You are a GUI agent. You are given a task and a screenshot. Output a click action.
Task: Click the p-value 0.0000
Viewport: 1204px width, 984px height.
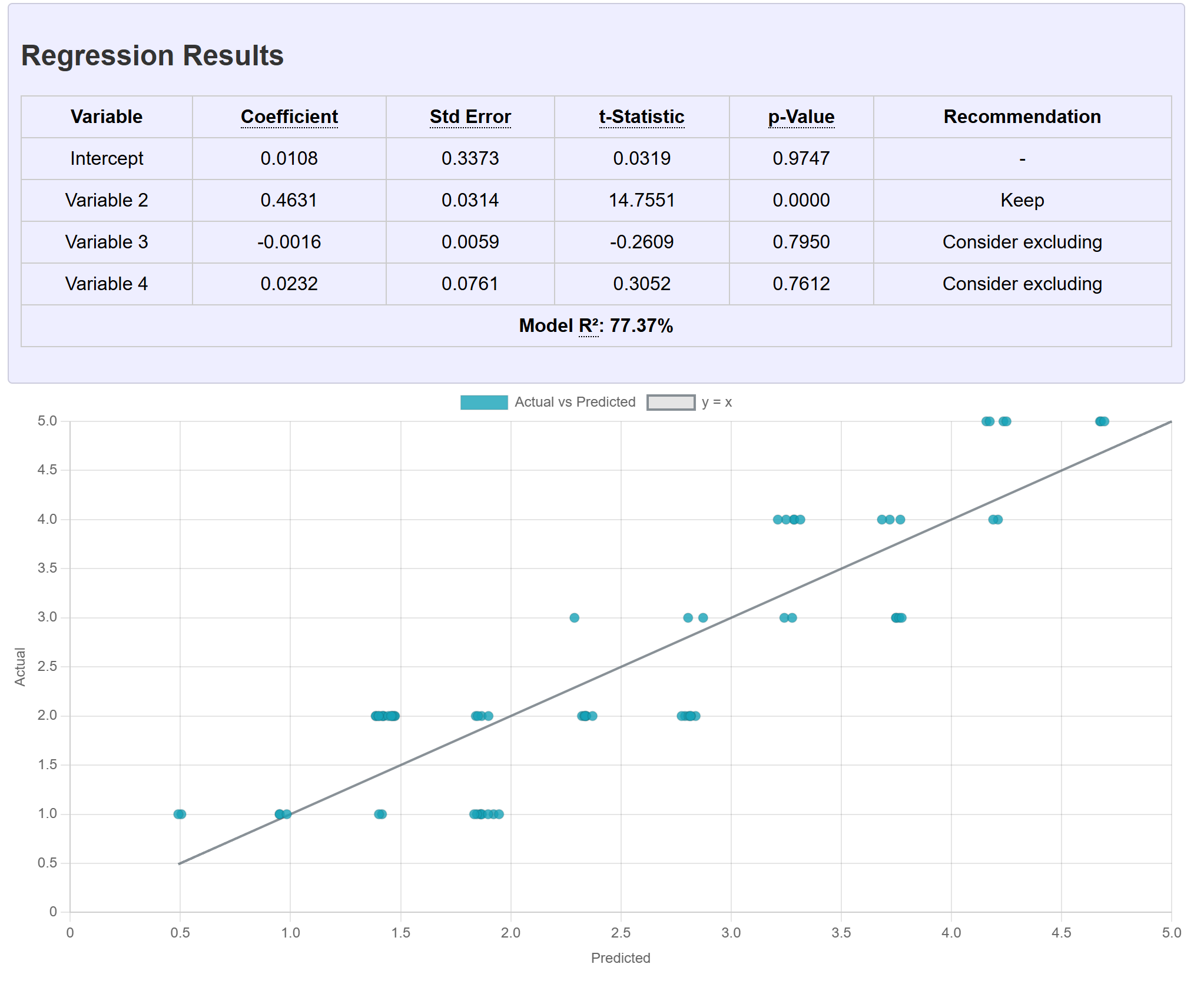(x=801, y=200)
